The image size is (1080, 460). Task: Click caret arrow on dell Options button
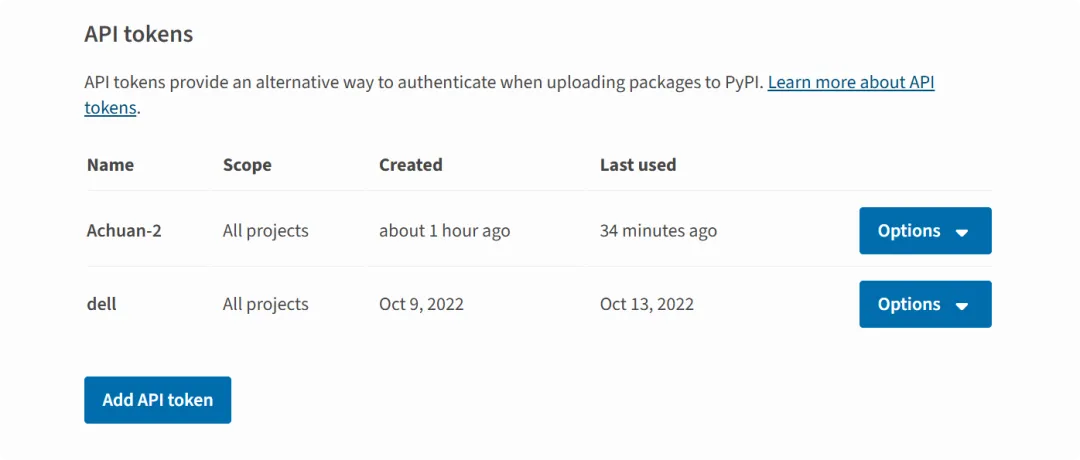point(962,306)
